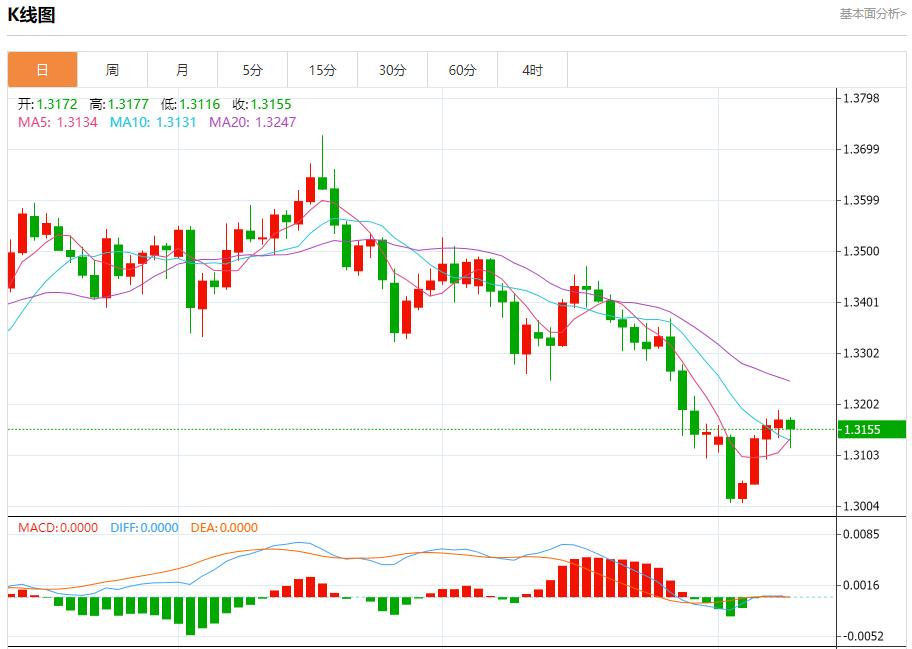Click the DIFF indicator label
The image size is (912, 649).
pyautogui.click(x=144, y=527)
